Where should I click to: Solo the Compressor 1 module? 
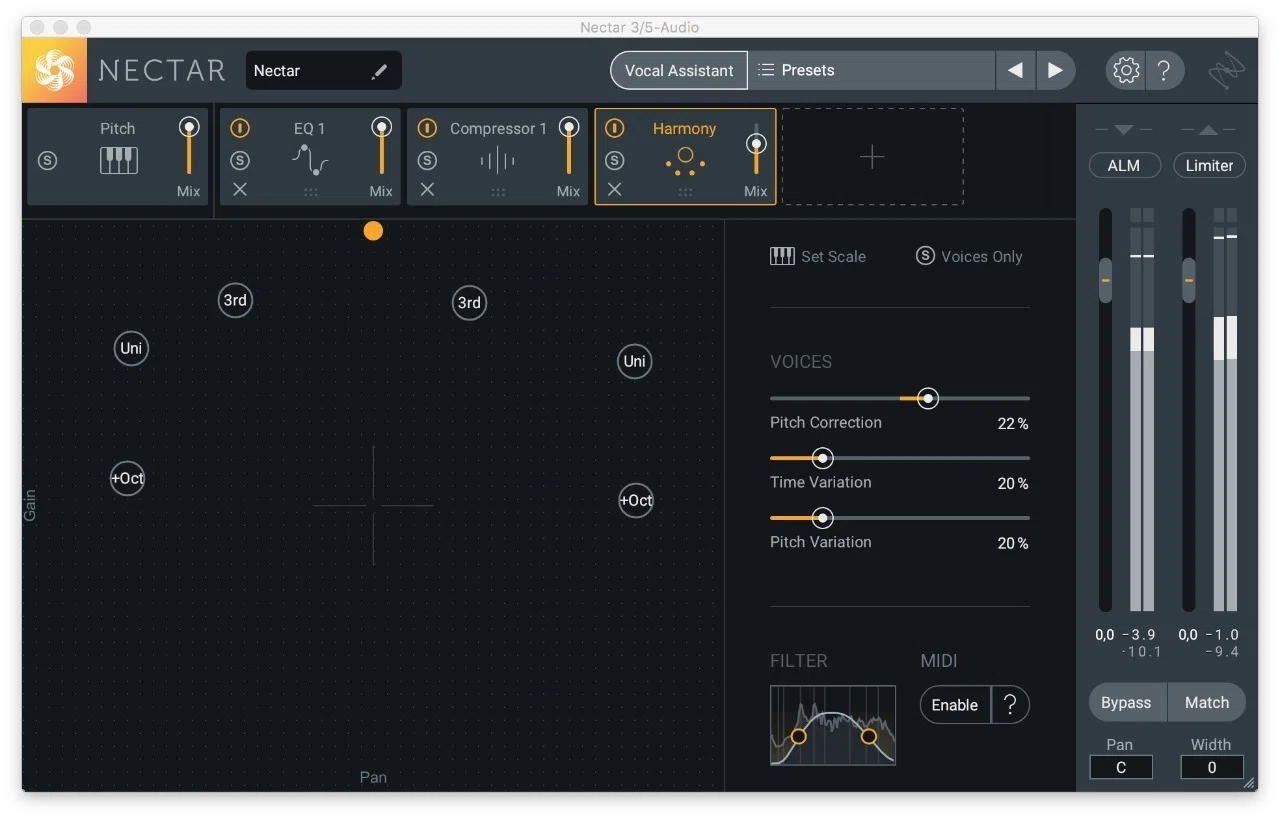(x=427, y=160)
